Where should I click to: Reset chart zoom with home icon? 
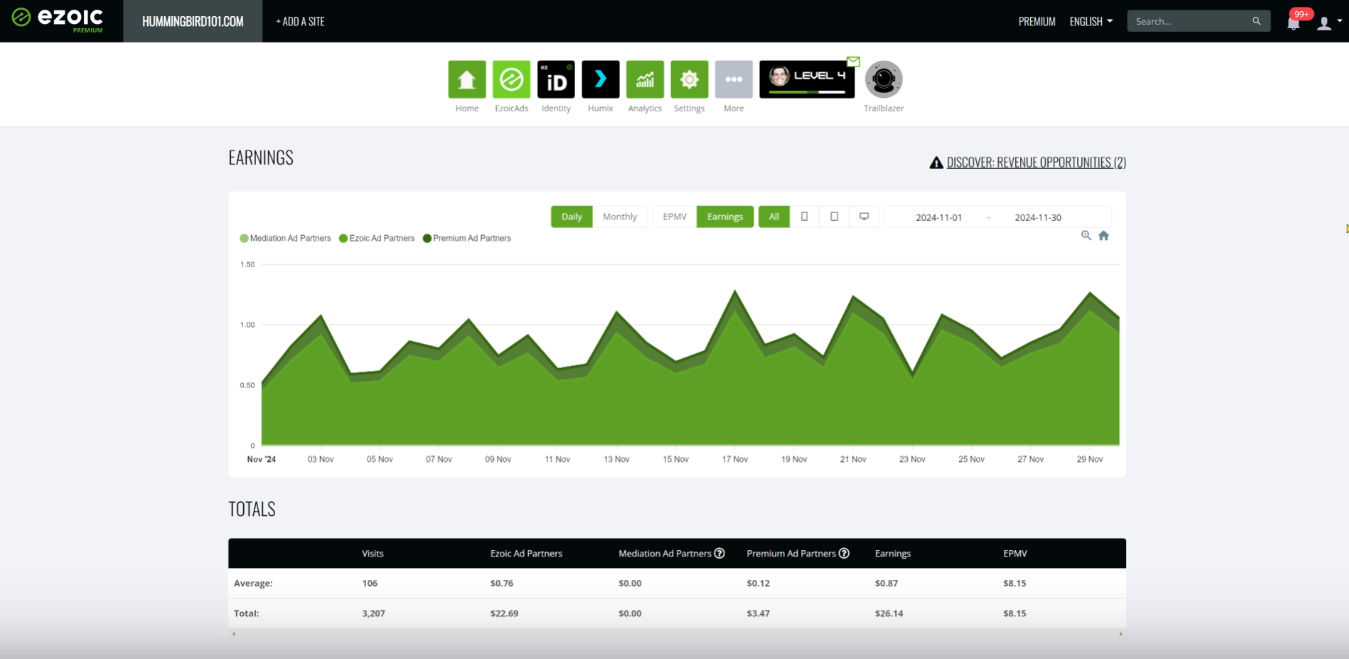[x=1104, y=235]
